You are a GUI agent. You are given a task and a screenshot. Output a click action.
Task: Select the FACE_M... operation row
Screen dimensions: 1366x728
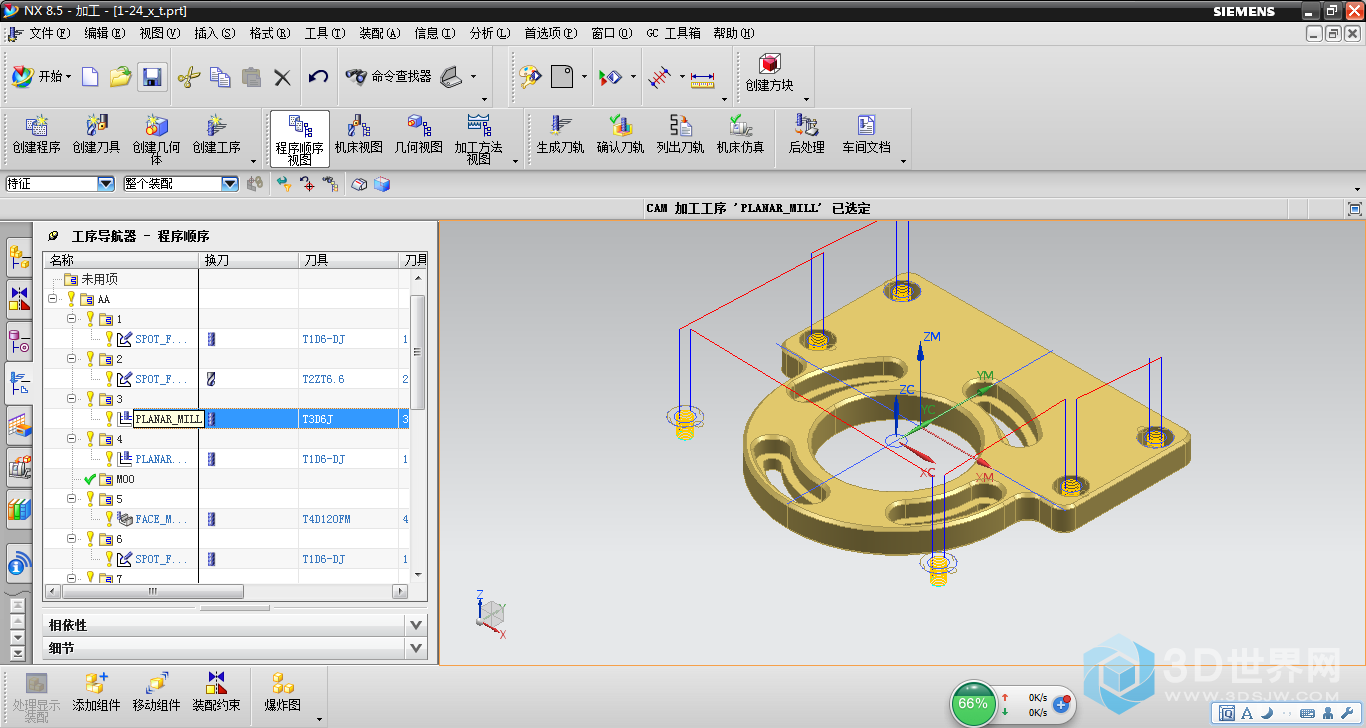pyautogui.click(x=226, y=519)
